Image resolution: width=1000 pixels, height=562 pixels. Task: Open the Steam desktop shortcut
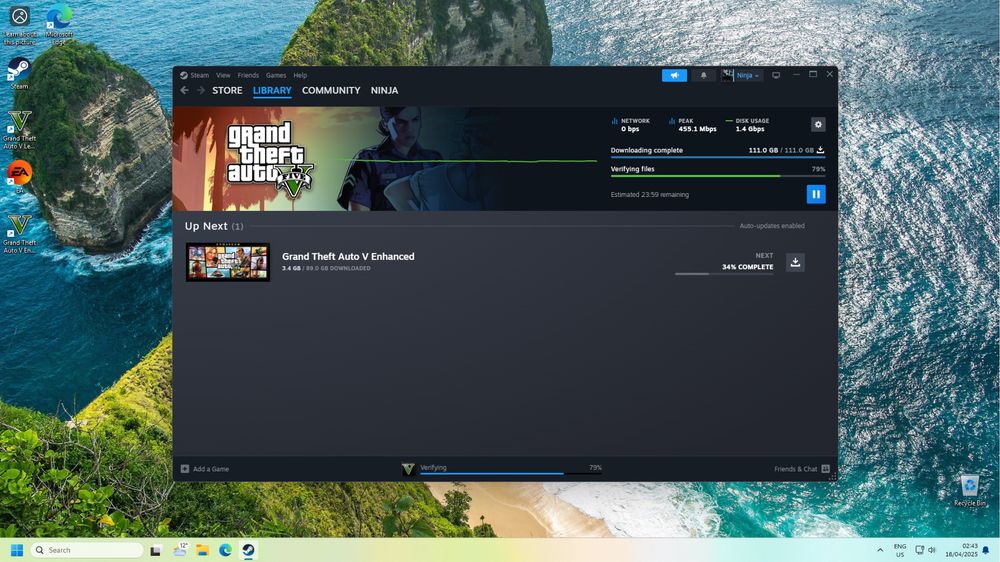coord(19,73)
